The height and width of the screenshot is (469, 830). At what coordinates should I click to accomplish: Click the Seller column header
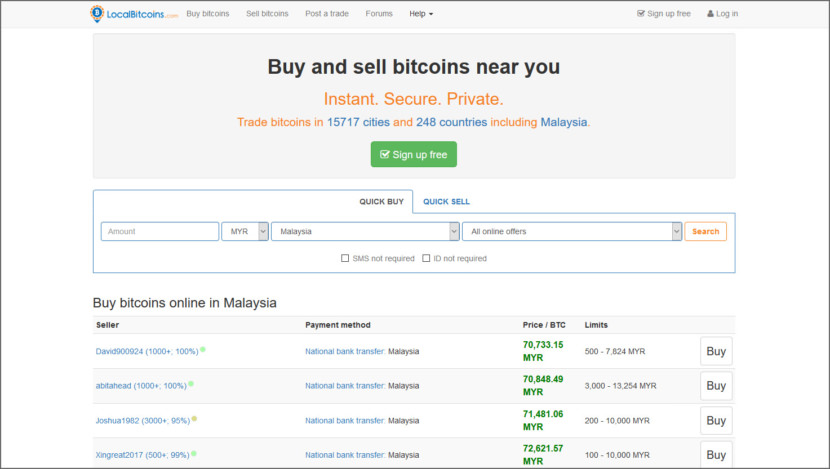107,325
